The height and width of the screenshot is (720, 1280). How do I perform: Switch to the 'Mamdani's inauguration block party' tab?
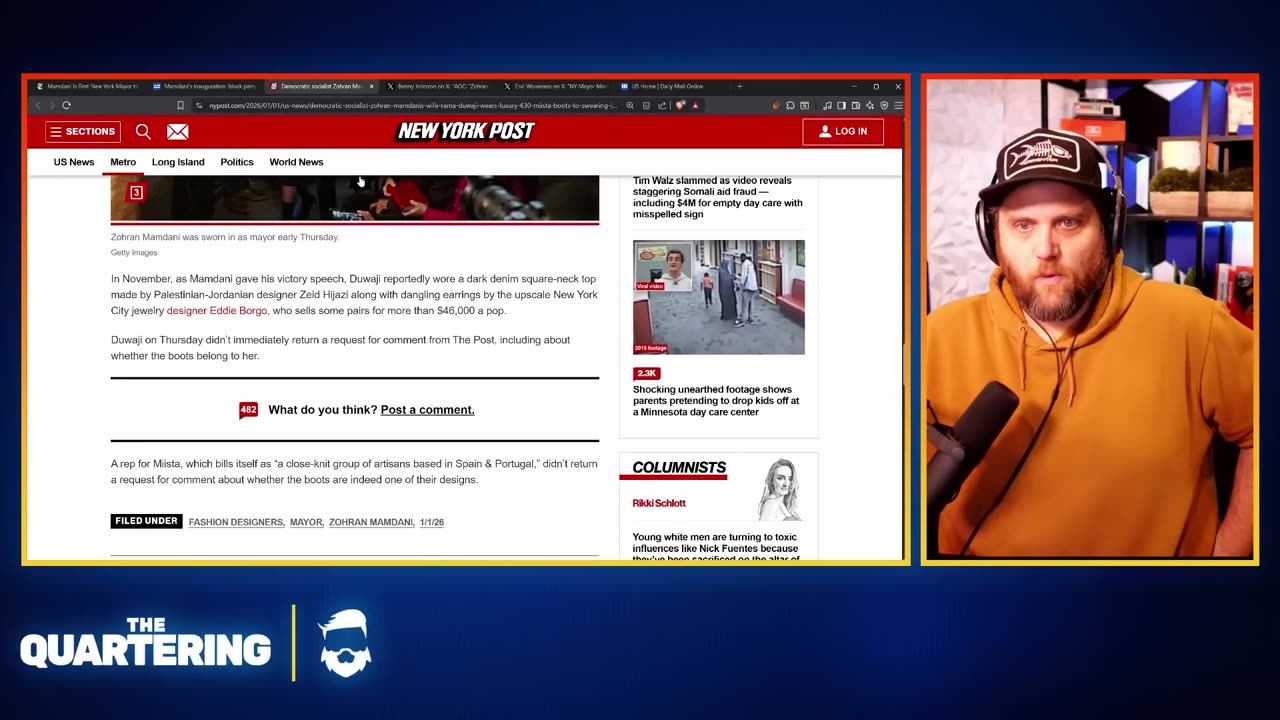204,86
